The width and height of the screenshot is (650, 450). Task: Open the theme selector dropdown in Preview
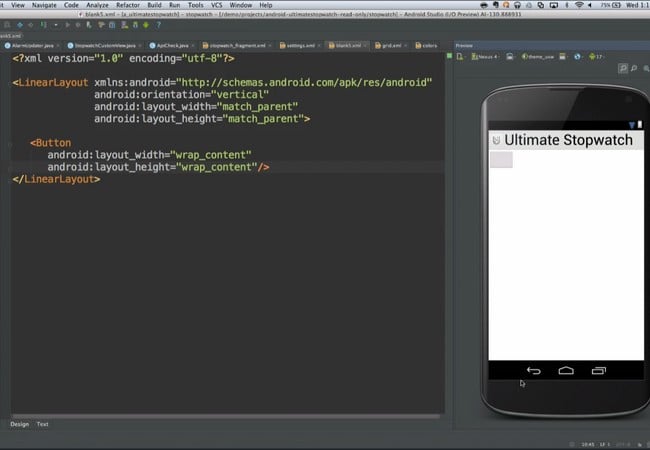point(538,56)
